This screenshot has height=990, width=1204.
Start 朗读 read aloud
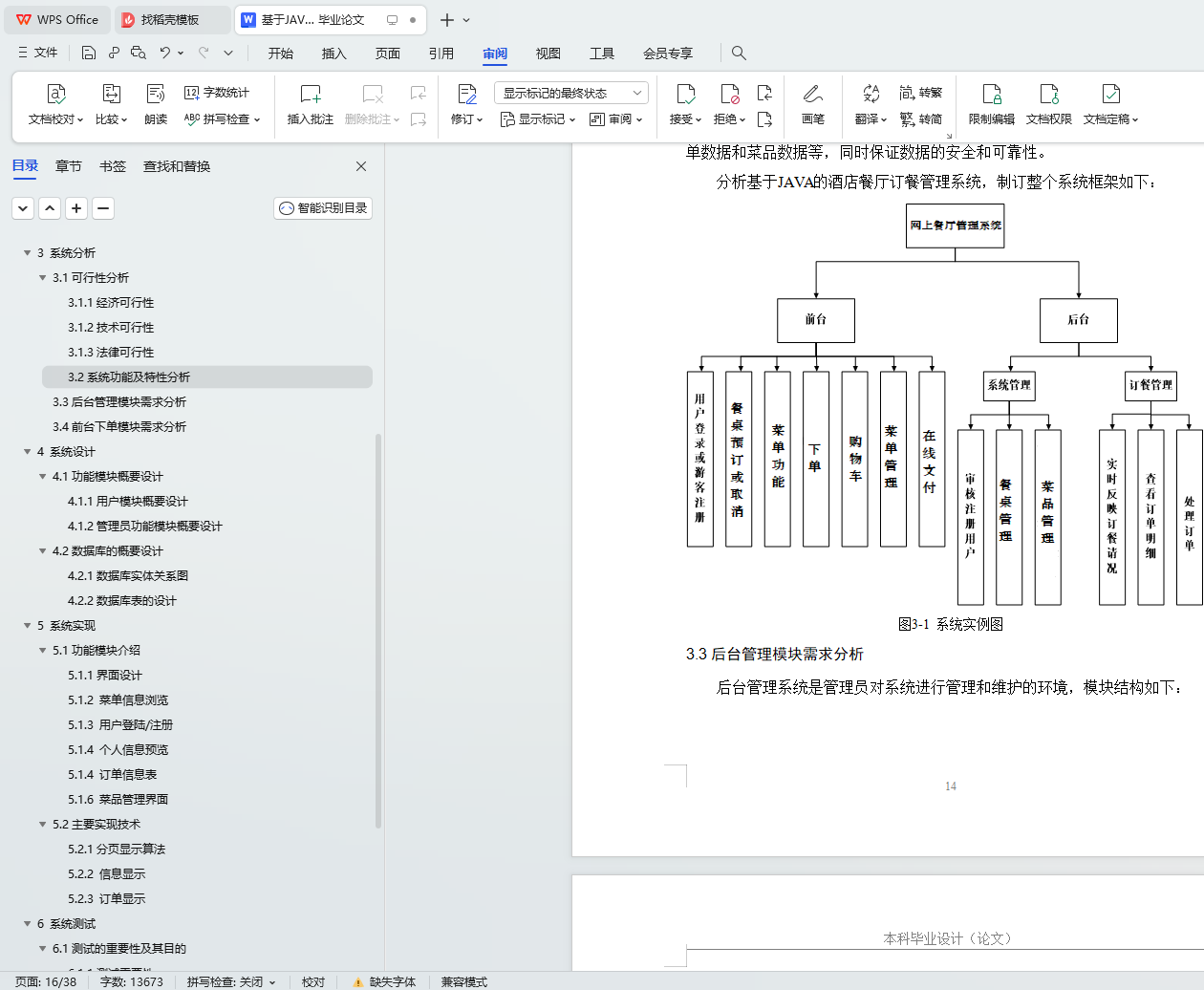pyautogui.click(x=156, y=104)
